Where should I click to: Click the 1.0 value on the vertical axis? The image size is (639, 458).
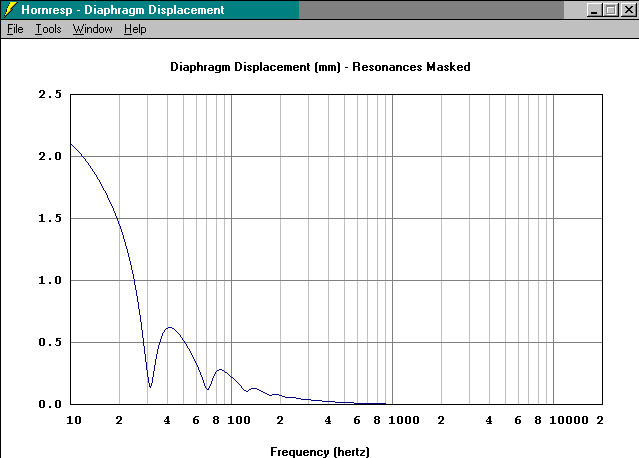50,280
